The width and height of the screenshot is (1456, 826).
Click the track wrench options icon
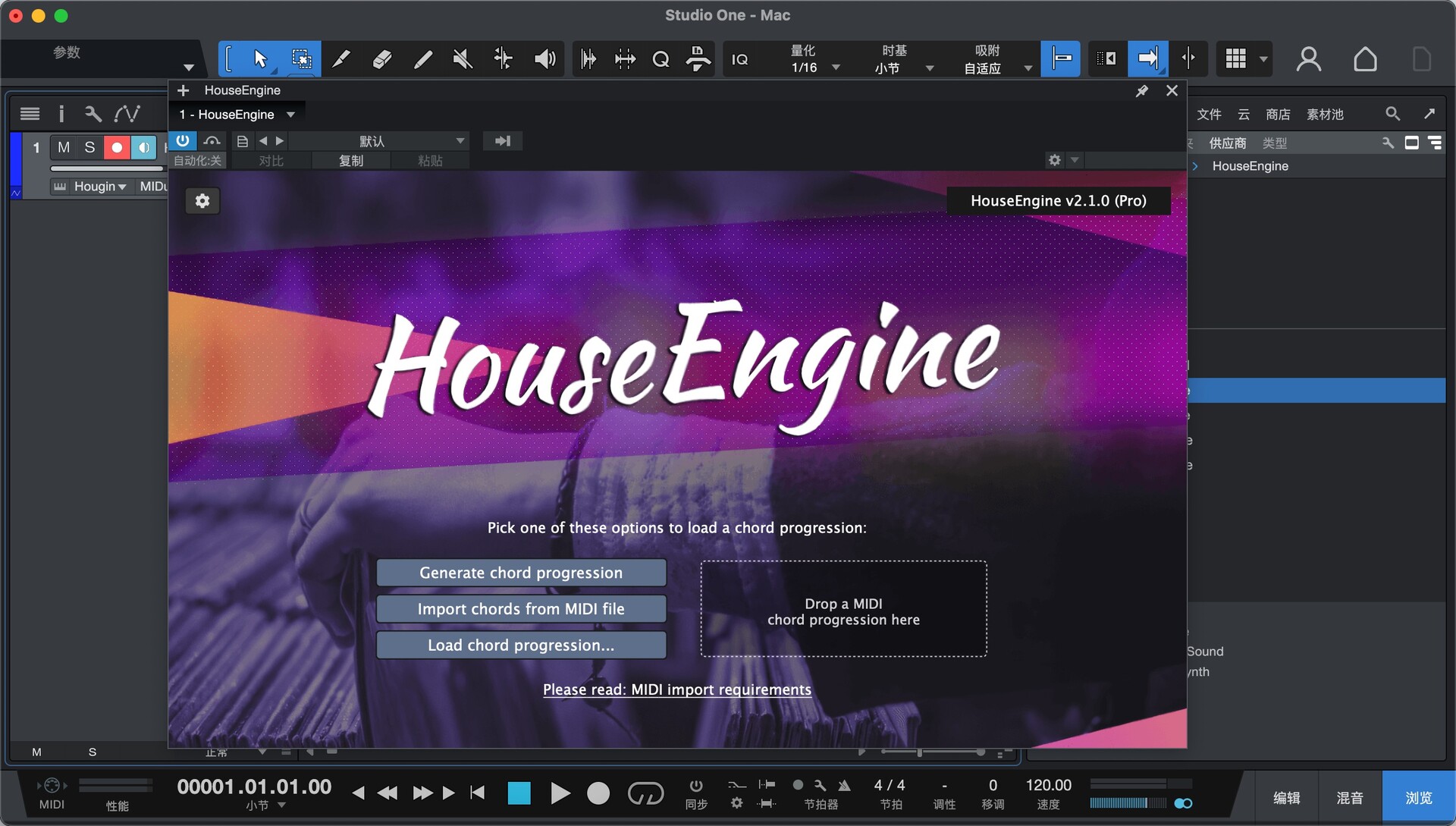tap(93, 114)
